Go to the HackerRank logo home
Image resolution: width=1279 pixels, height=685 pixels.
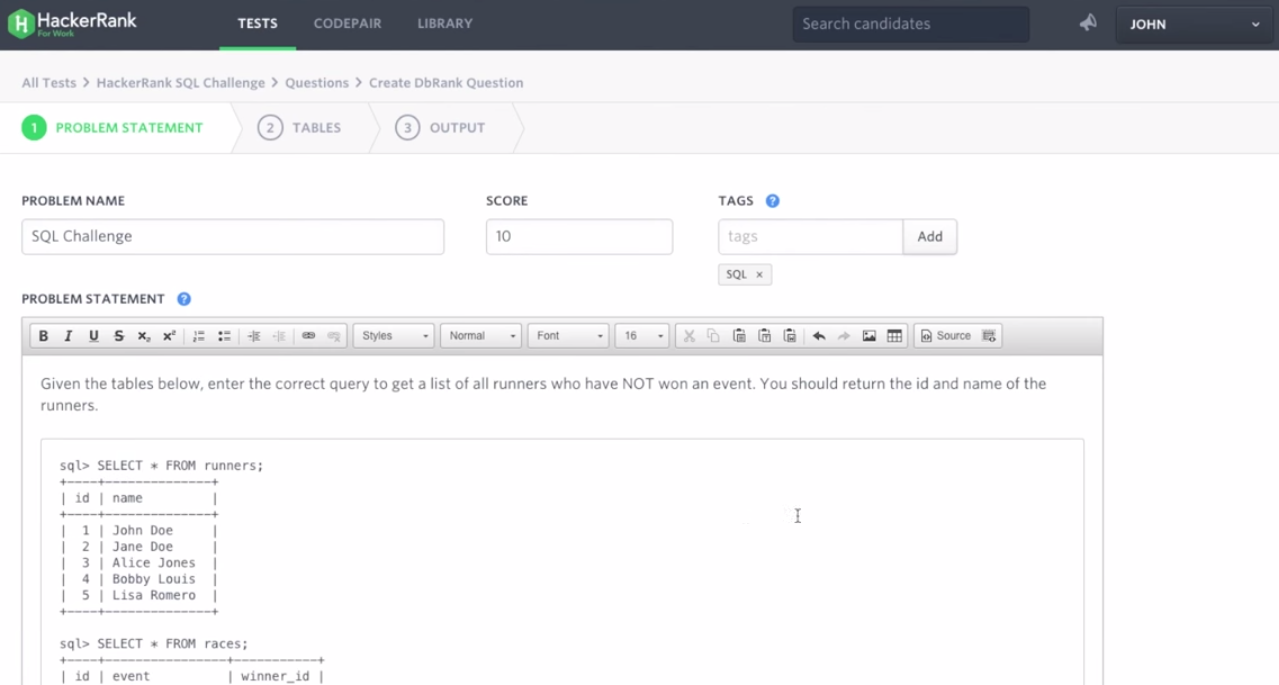pyautogui.click(x=72, y=23)
